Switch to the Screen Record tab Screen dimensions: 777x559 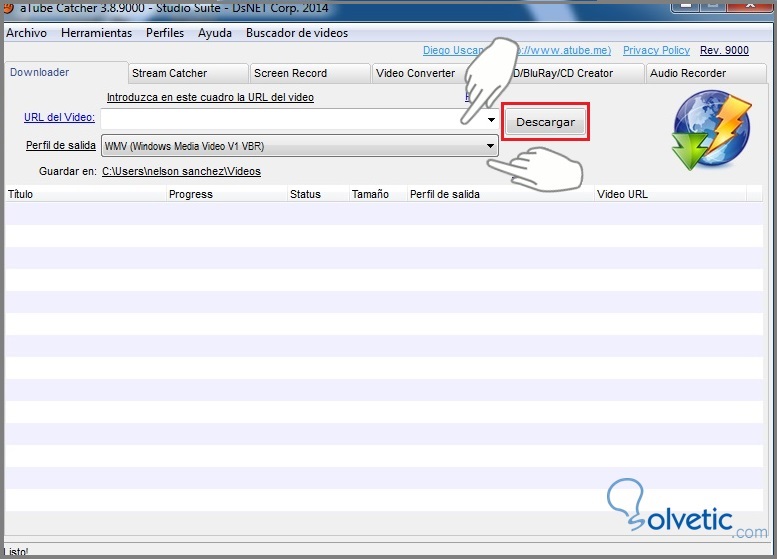(x=311, y=73)
